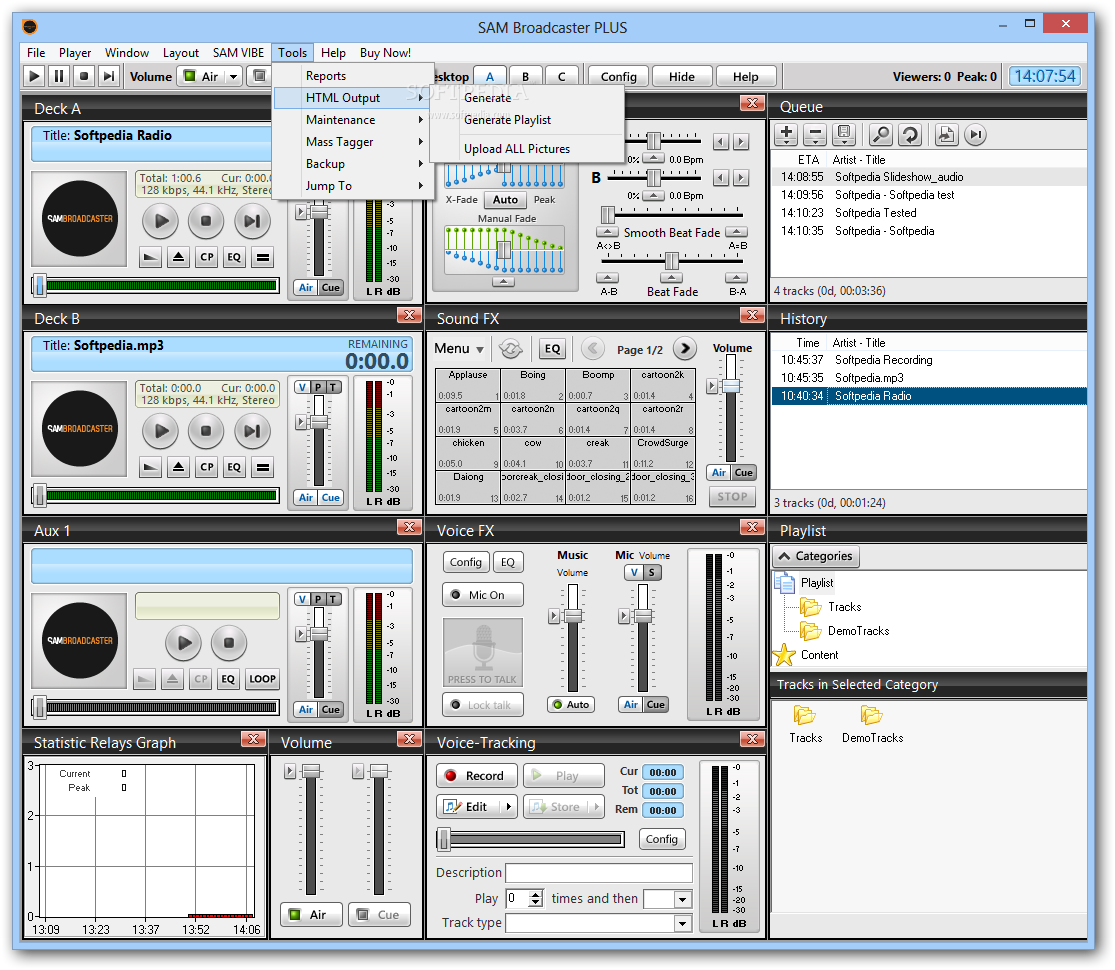This screenshot has height=970, width=1115.
Task: Click the Queue refresh/reload icon
Action: (x=910, y=134)
